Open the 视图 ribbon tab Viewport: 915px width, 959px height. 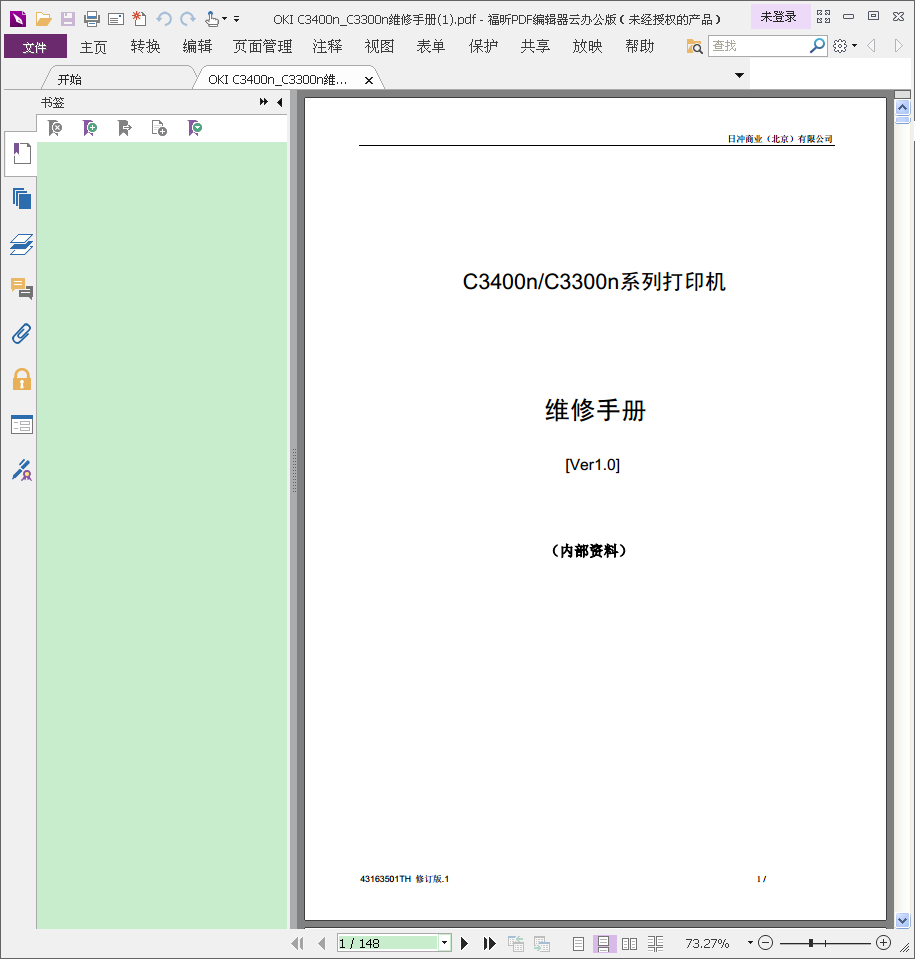pos(379,46)
